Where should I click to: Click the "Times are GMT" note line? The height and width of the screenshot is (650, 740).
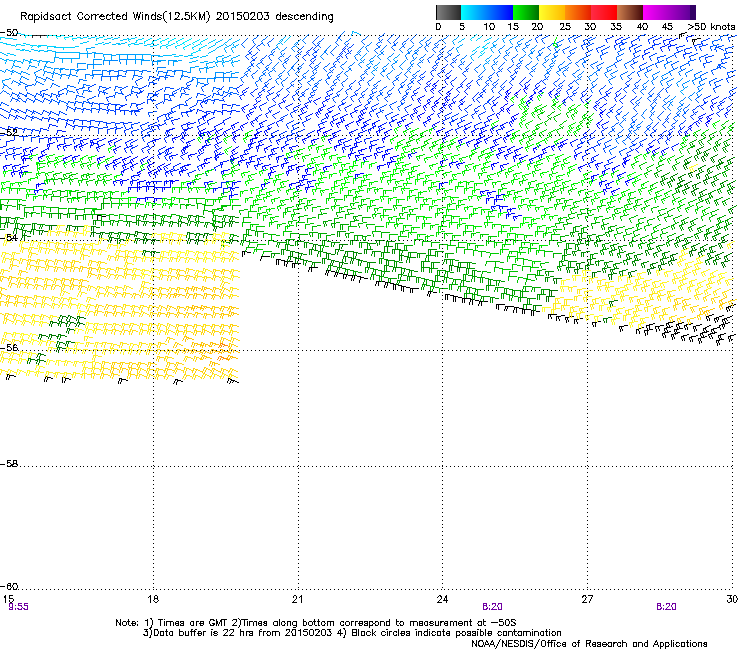[x=316, y=623]
